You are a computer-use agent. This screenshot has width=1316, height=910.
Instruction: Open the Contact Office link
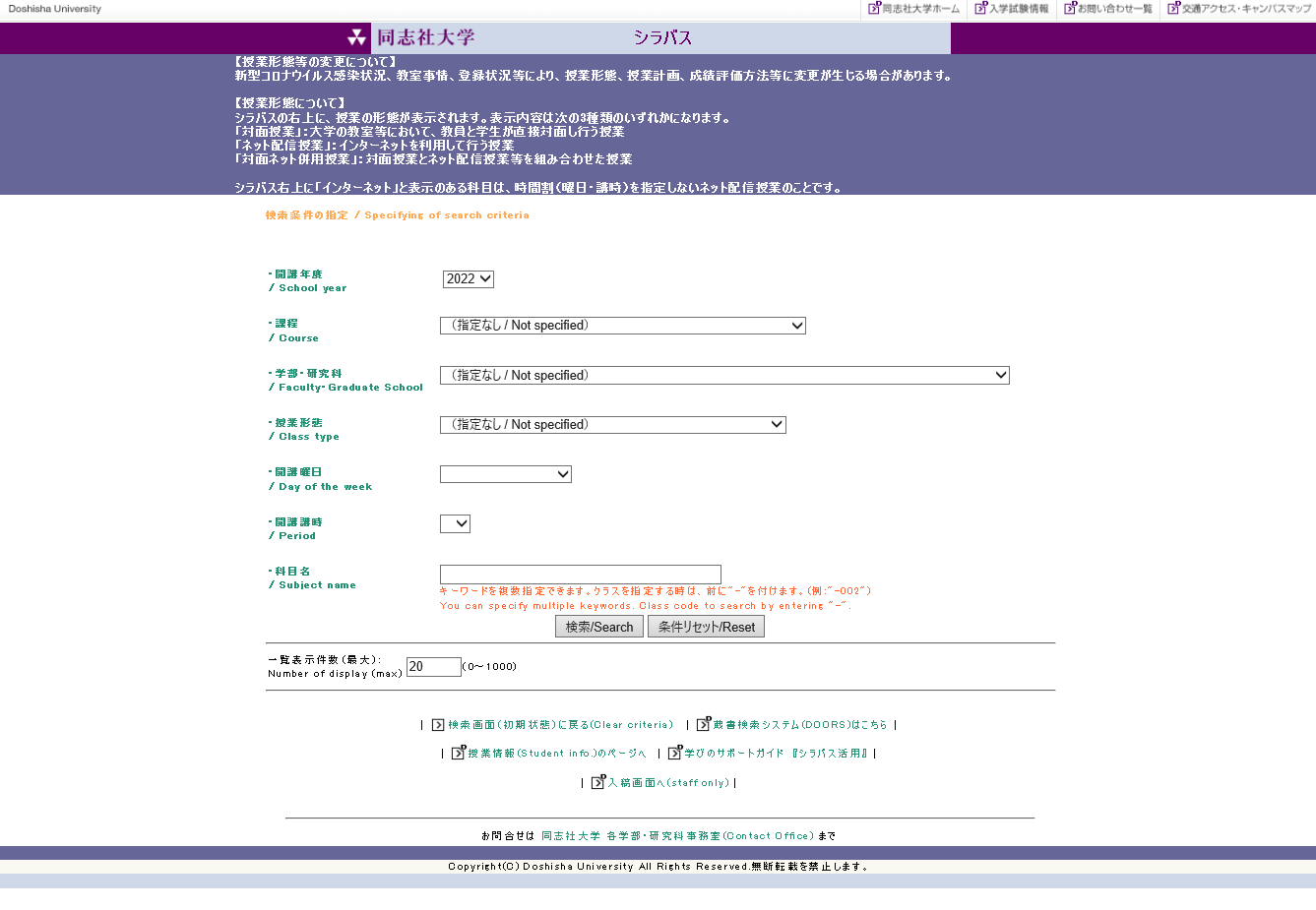click(x=678, y=836)
